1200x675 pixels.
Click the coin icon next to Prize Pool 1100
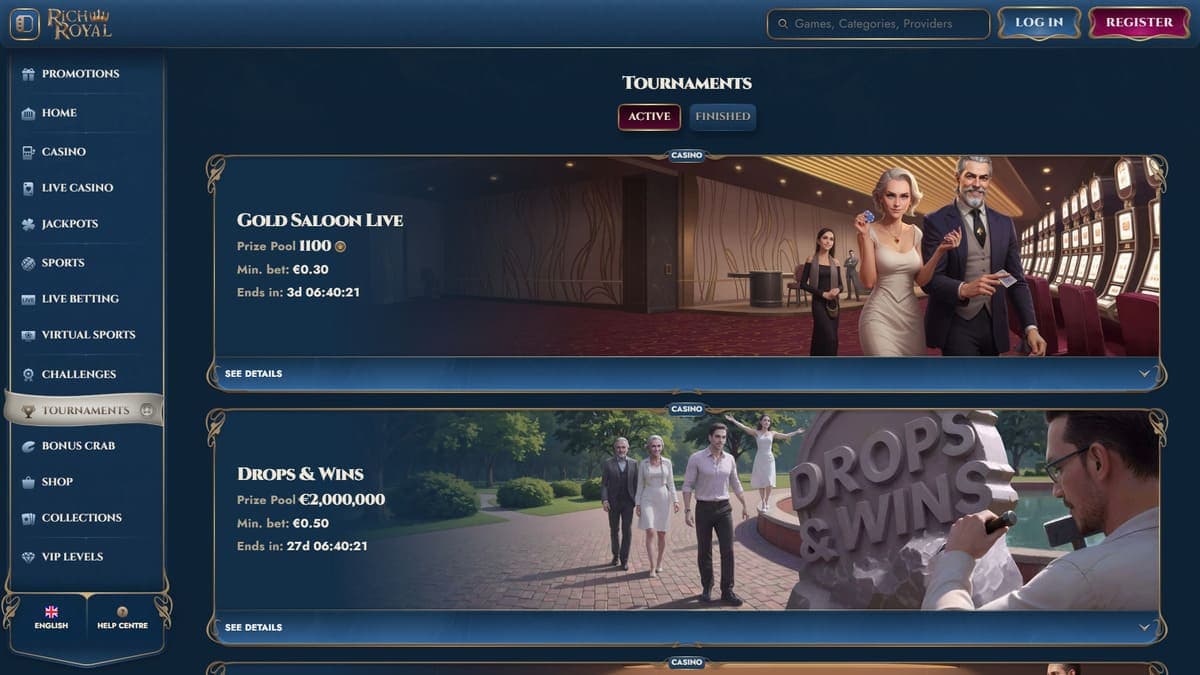click(x=340, y=246)
